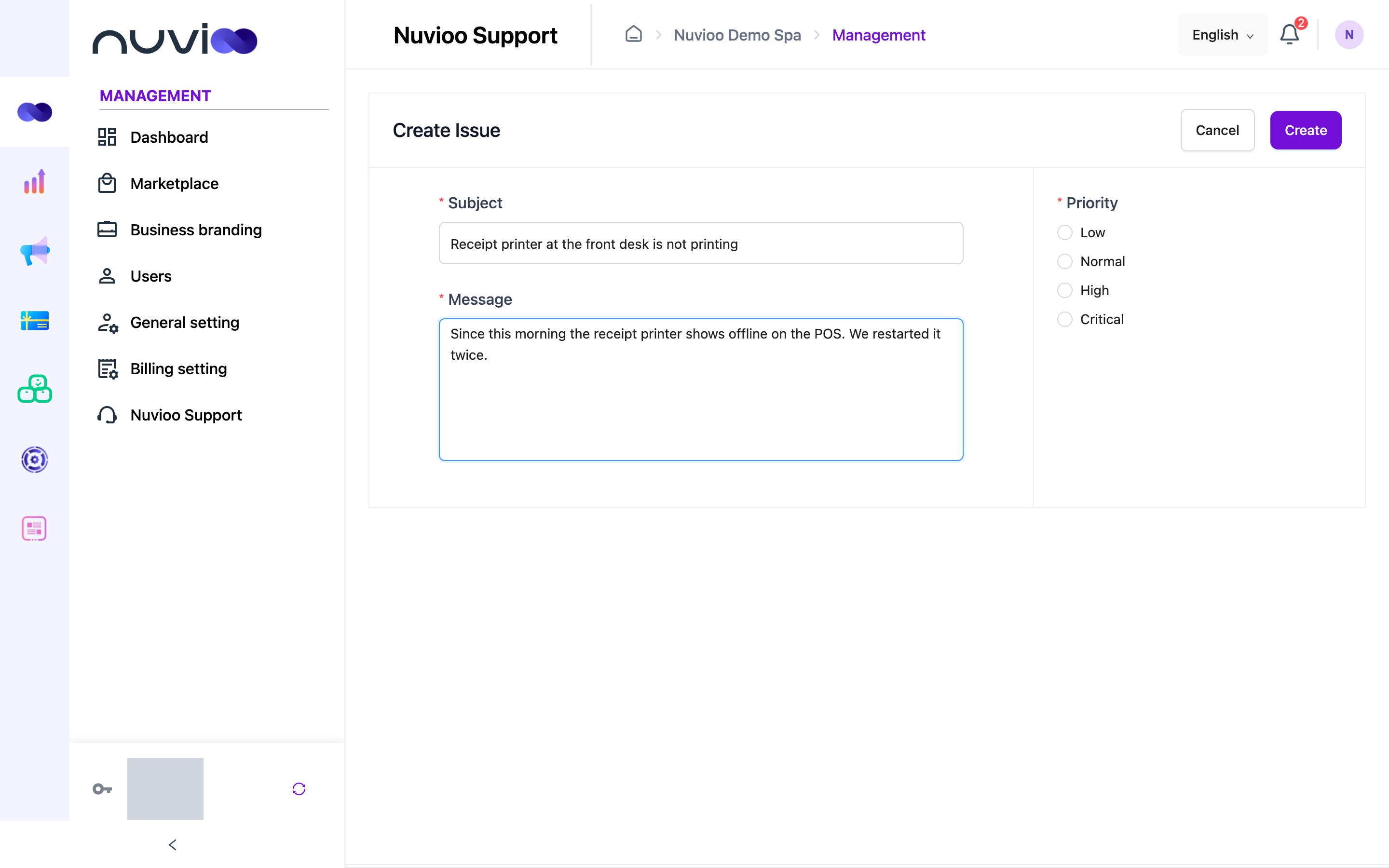The width and height of the screenshot is (1389, 868).
Task: Open the user avatar N menu
Action: point(1349,34)
